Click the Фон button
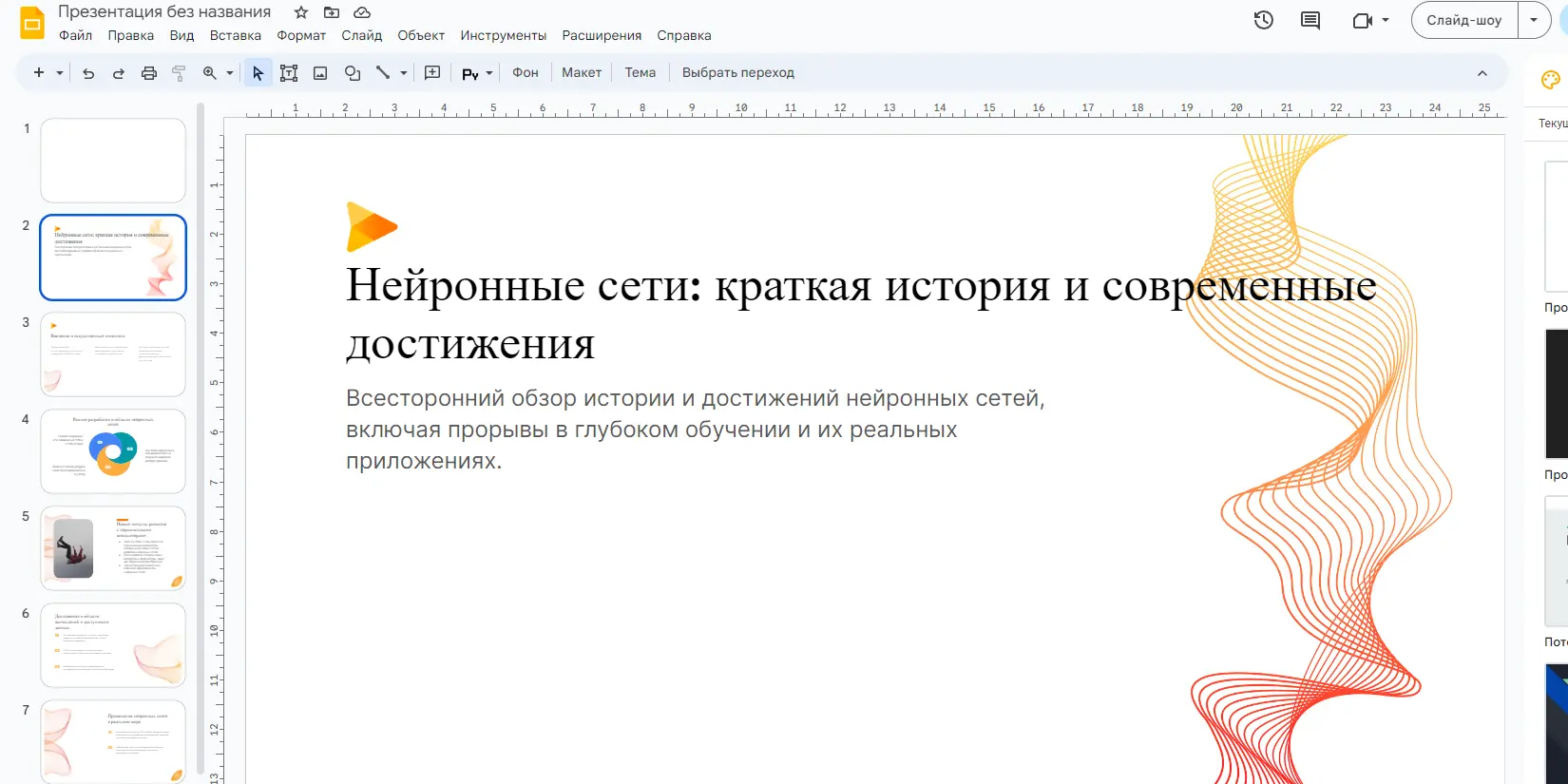This screenshot has width=1568, height=784. click(x=525, y=73)
